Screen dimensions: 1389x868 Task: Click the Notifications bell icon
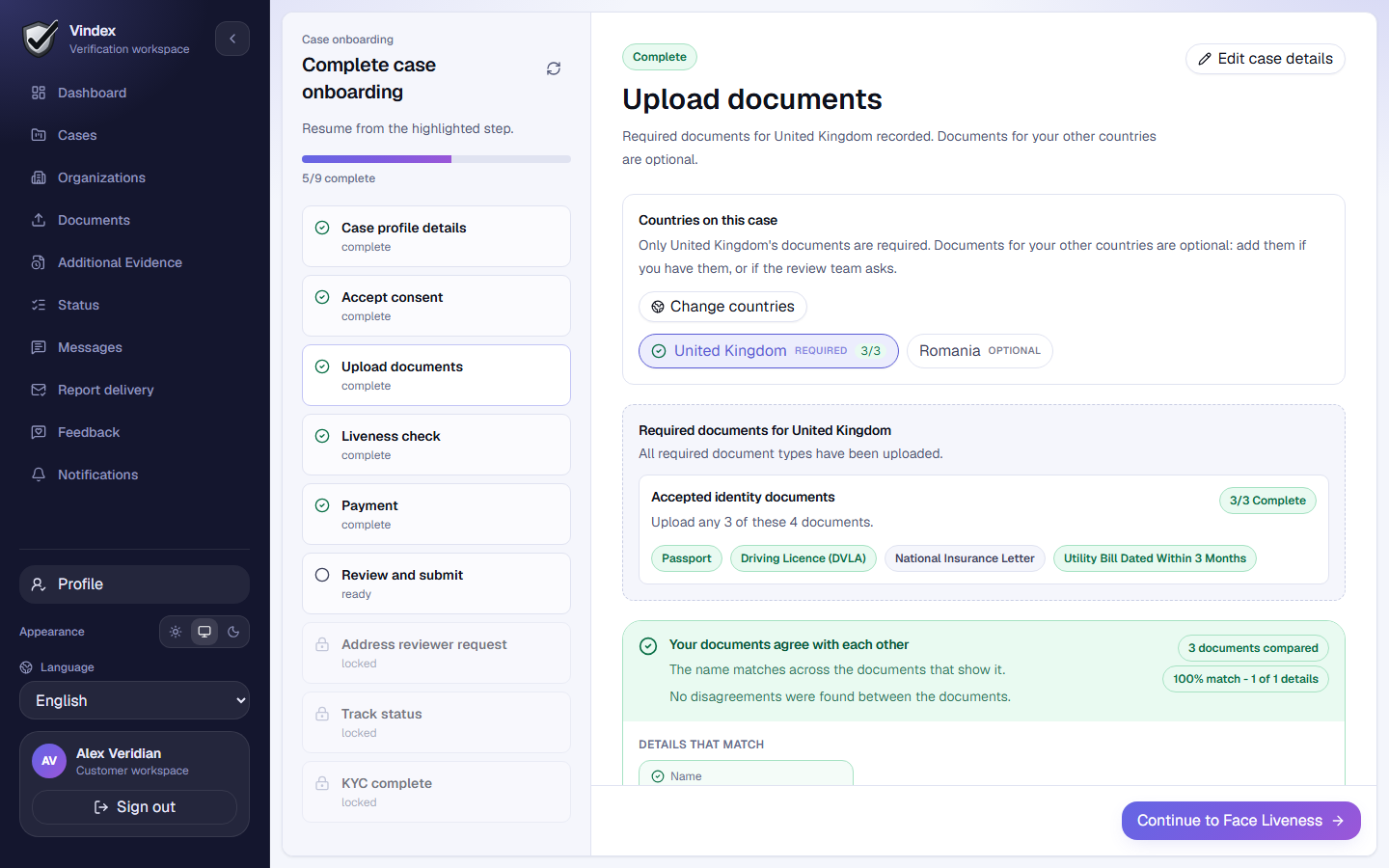click(39, 475)
